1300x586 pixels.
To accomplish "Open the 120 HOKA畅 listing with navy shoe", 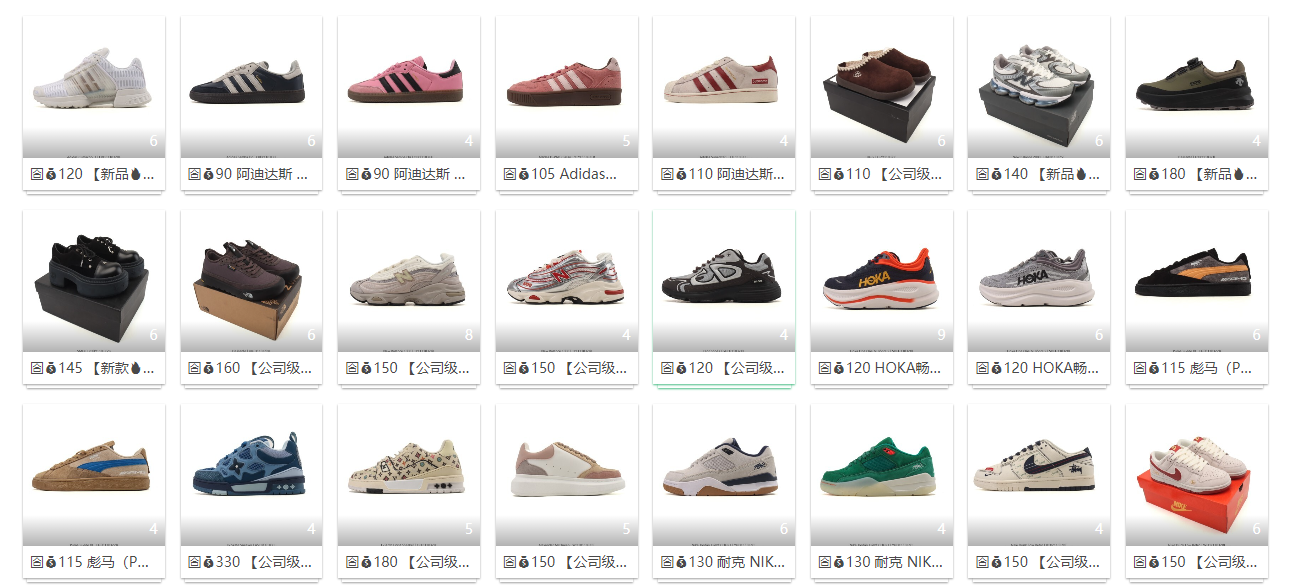I will 895,368.
